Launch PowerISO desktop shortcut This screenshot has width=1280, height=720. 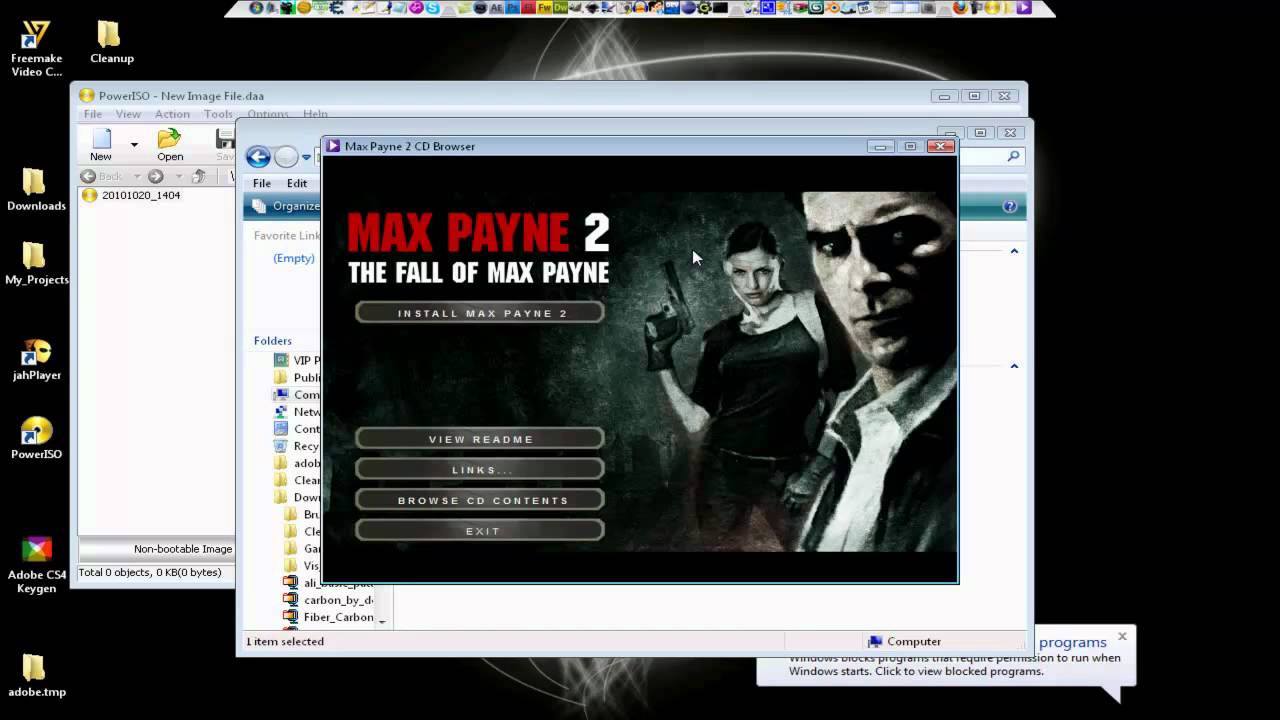36,438
